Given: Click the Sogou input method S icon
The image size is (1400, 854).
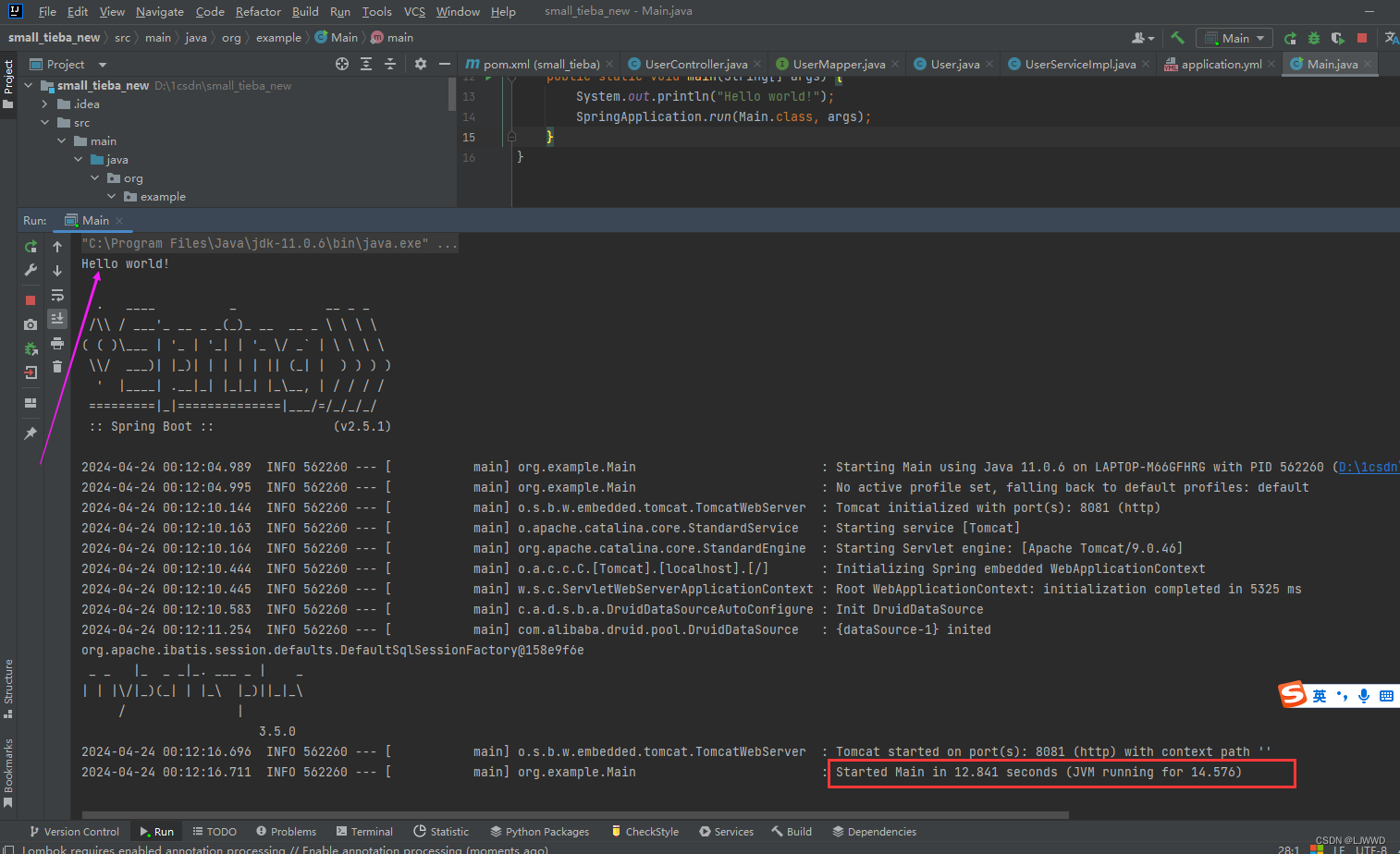Looking at the screenshot, I should 1293,694.
